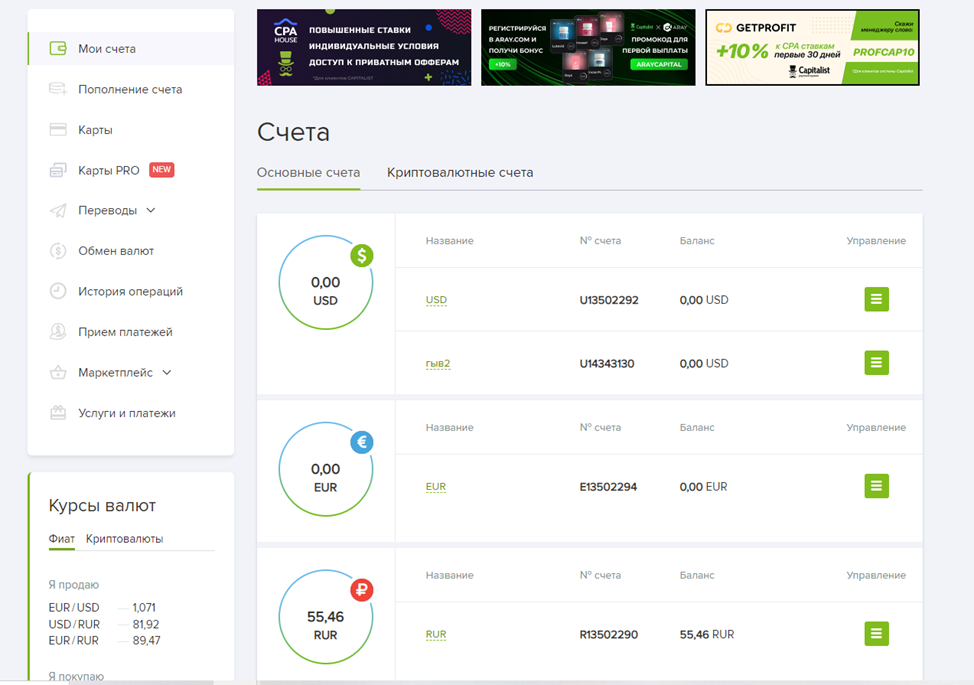This screenshot has height=685, width=974.
Task: Click account number U13502292
Action: (609, 300)
